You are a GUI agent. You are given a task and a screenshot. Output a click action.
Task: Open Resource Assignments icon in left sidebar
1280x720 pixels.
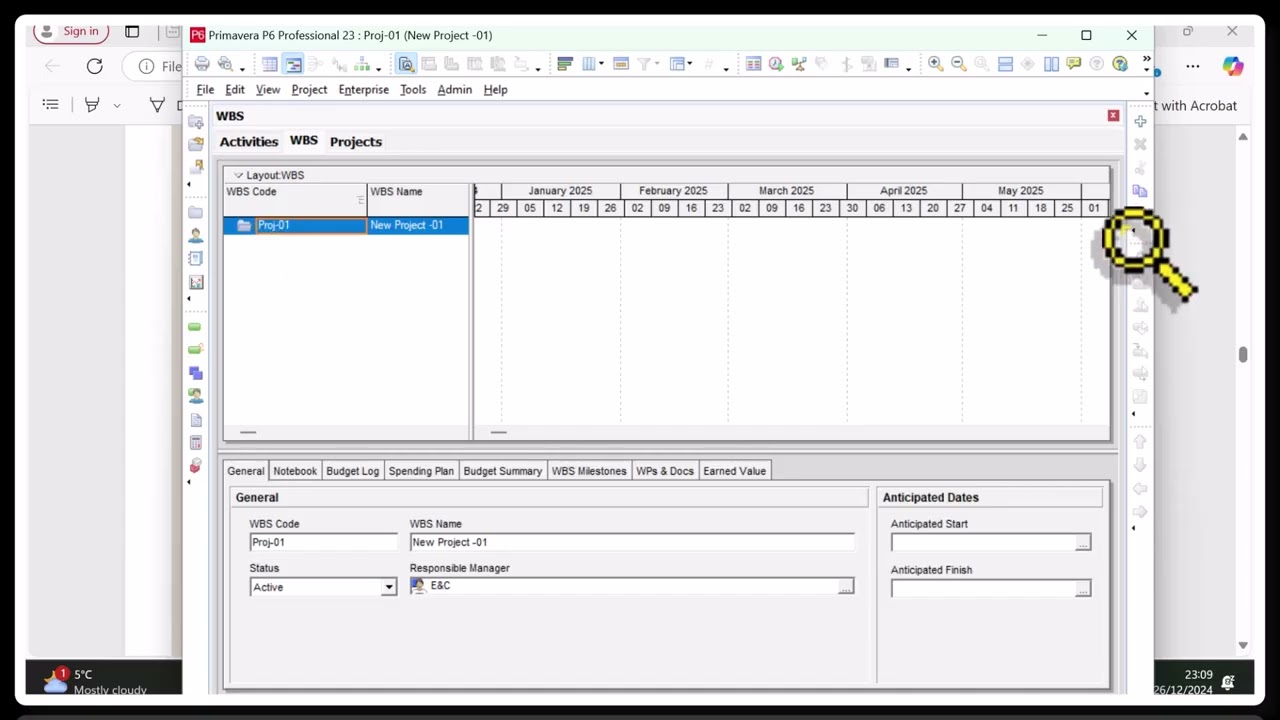point(195,395)
